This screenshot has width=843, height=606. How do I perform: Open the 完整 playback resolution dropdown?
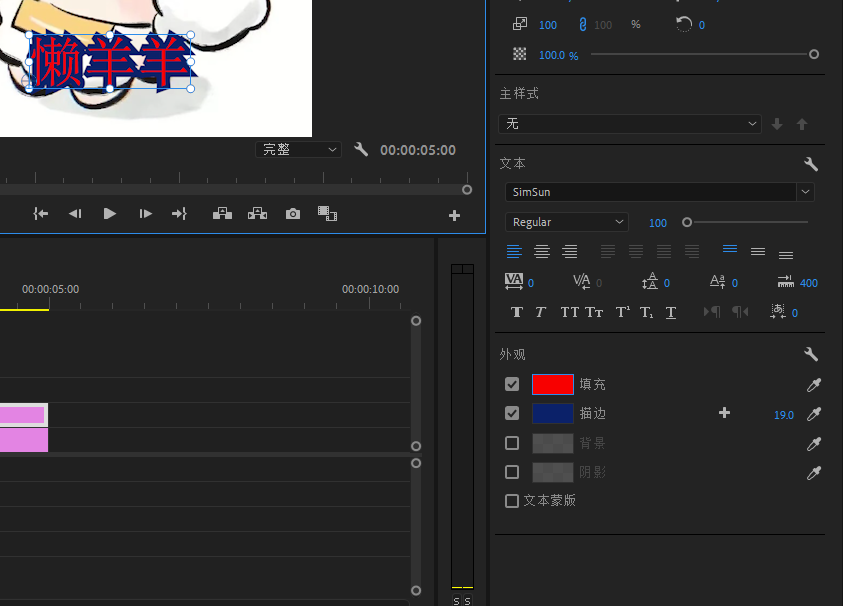click(x=298, y=149)
